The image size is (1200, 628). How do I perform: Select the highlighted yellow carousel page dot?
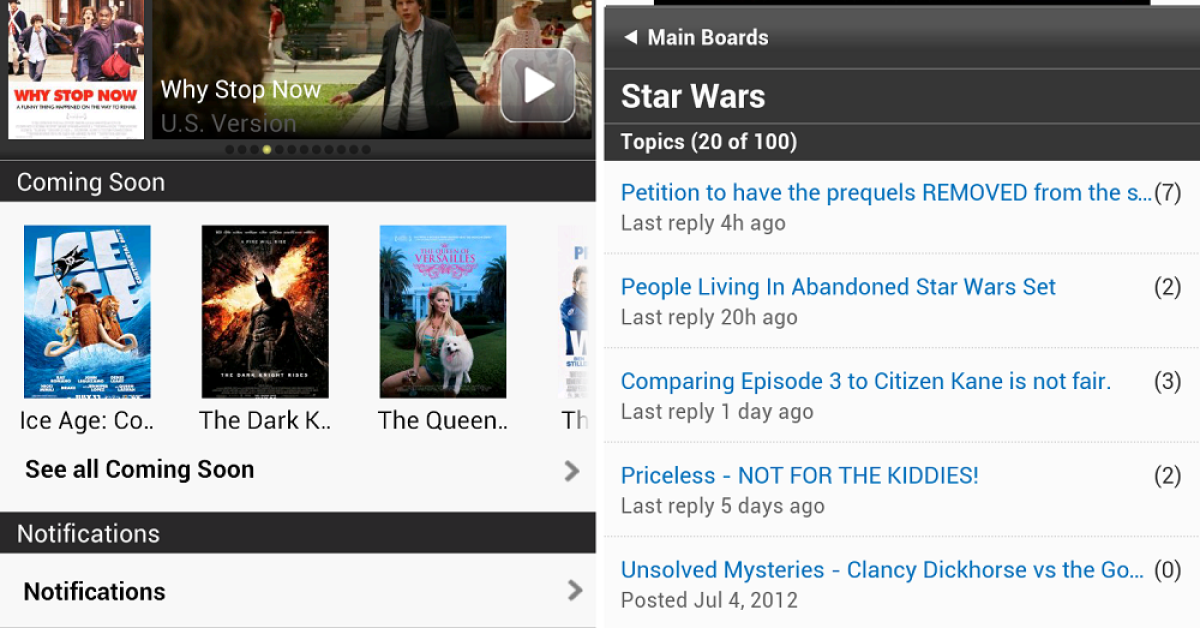coord(267,150)
